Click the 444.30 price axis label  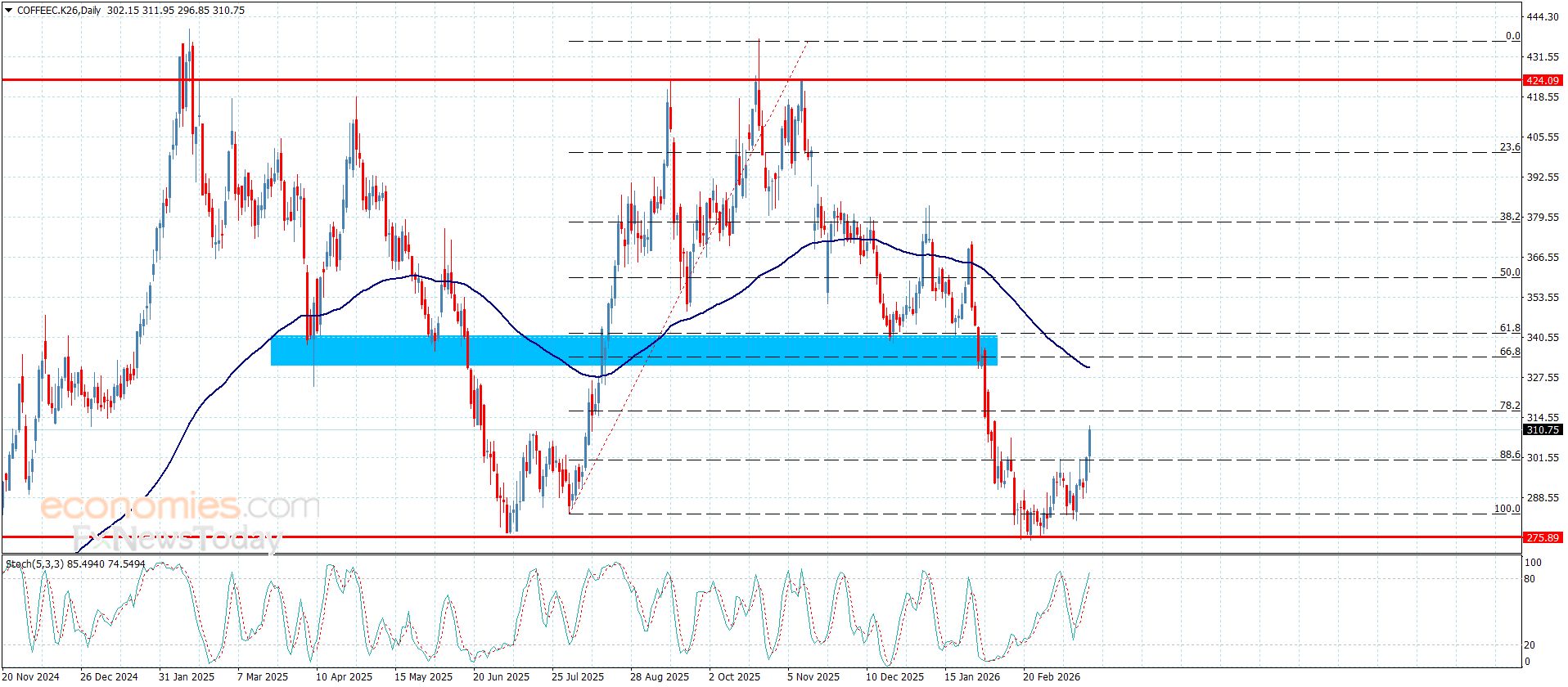click(x=1542, y=17)
